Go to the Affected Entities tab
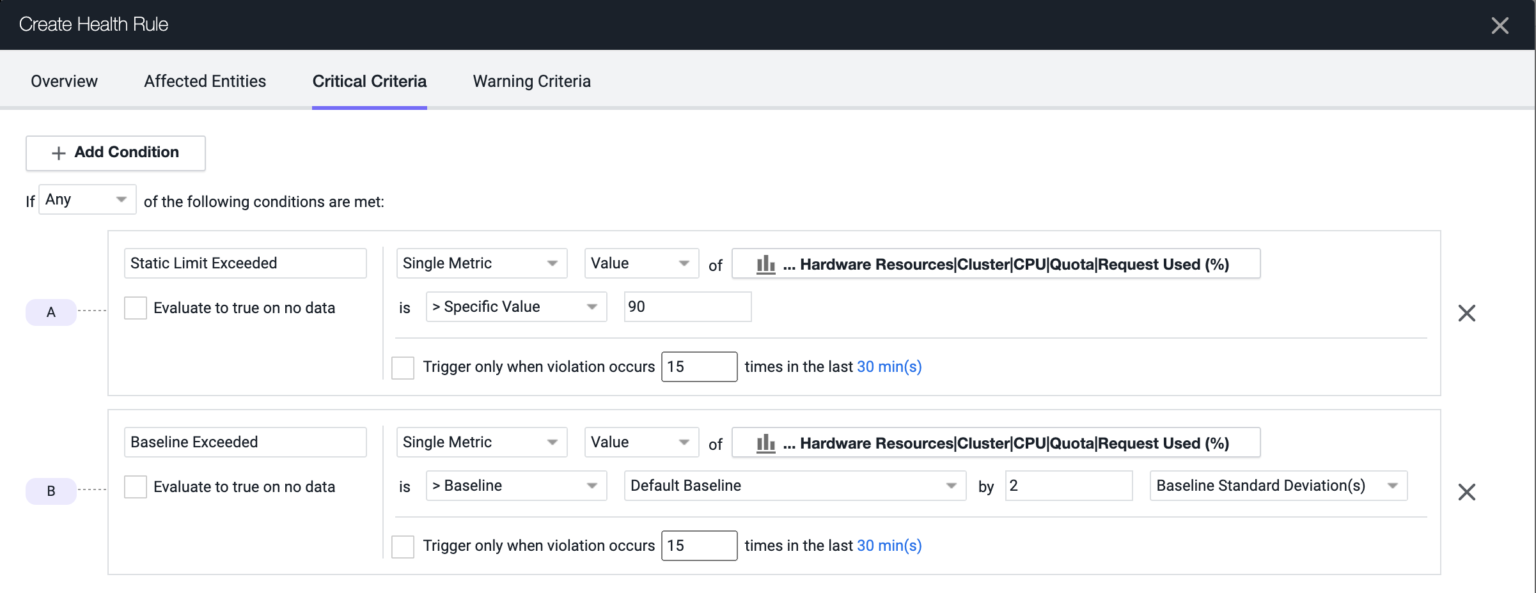This screenshot has height=593, width=1536. click(x=205, y=82)
